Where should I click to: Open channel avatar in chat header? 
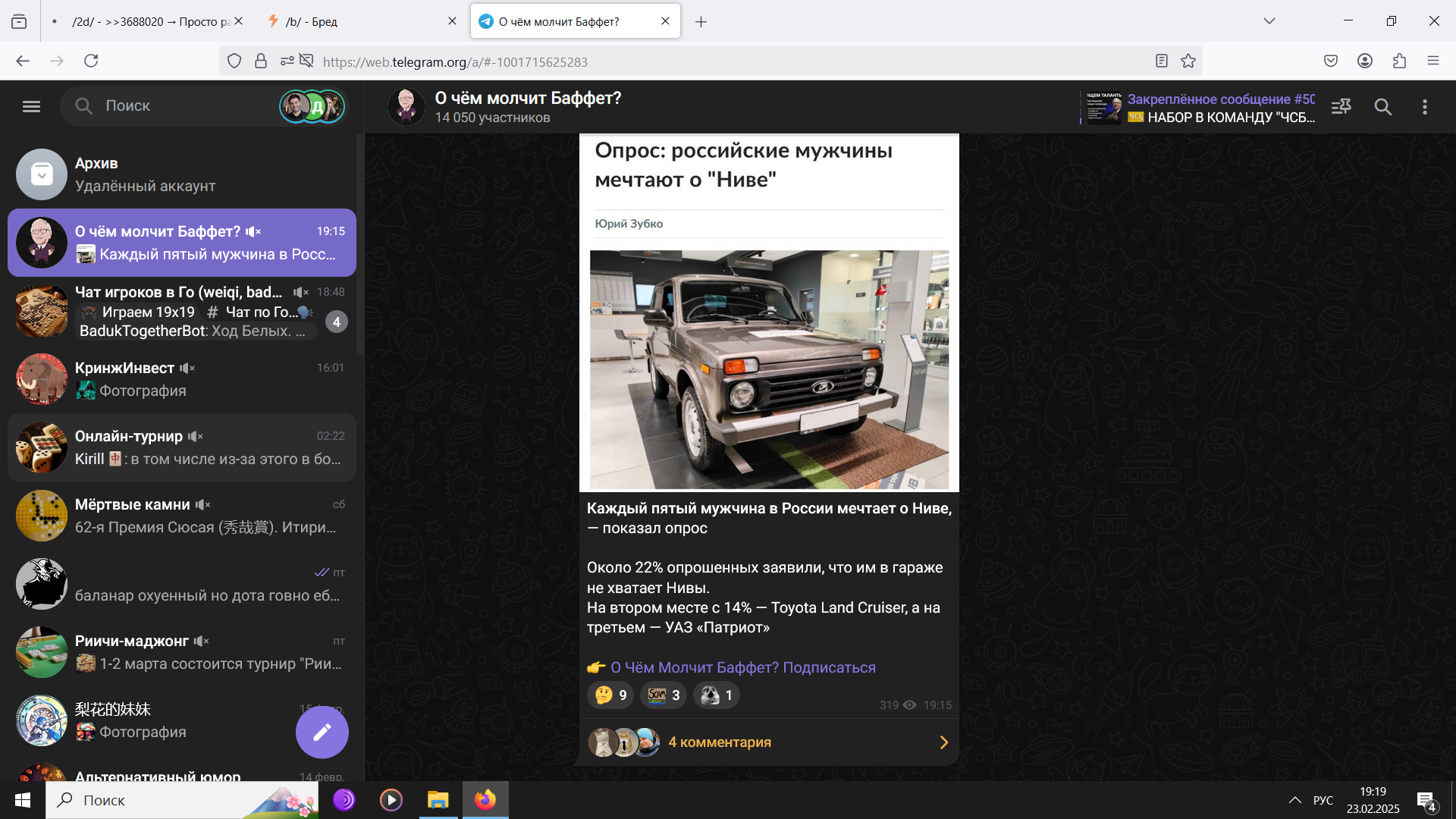coord(406,107)
